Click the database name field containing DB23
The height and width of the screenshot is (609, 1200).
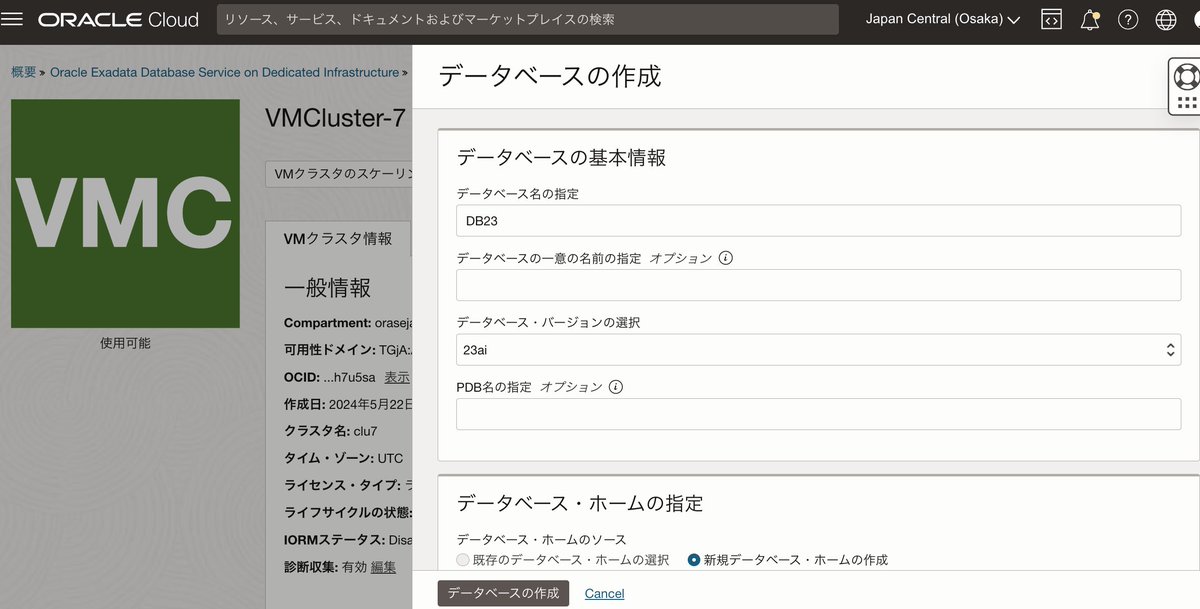[x=818, y=221]
